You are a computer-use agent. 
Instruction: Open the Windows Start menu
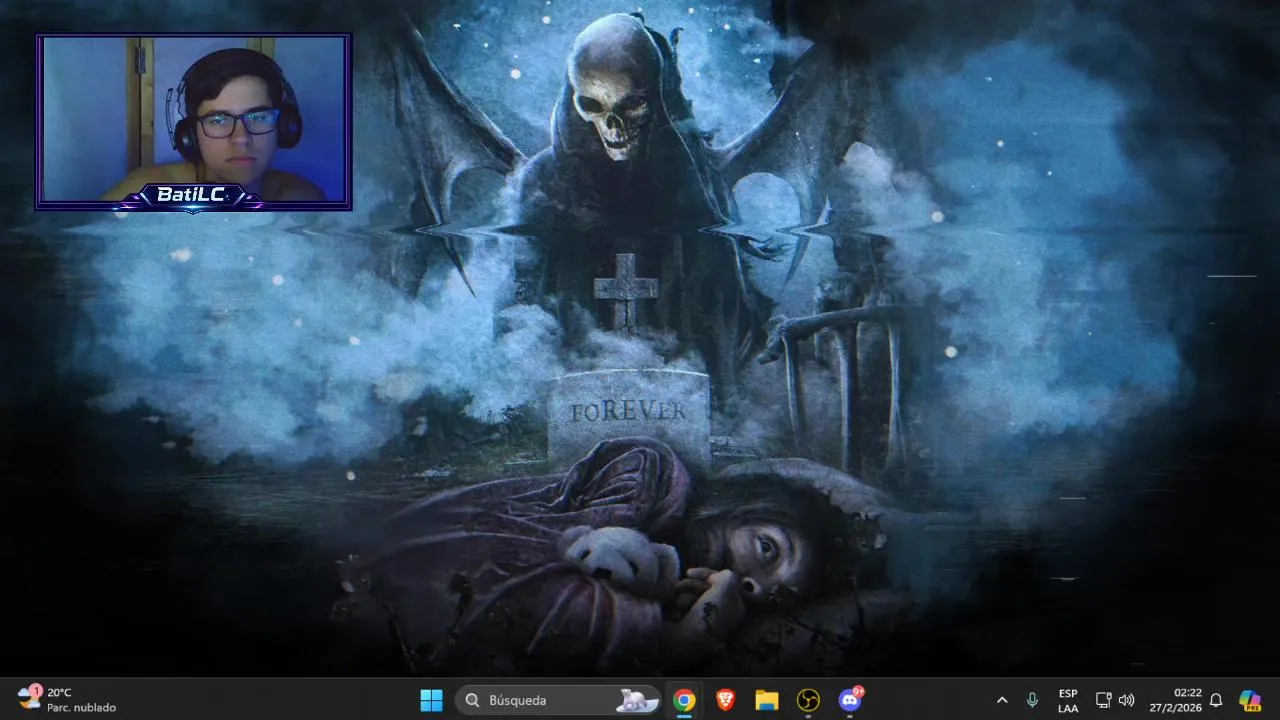coord(431,700)
